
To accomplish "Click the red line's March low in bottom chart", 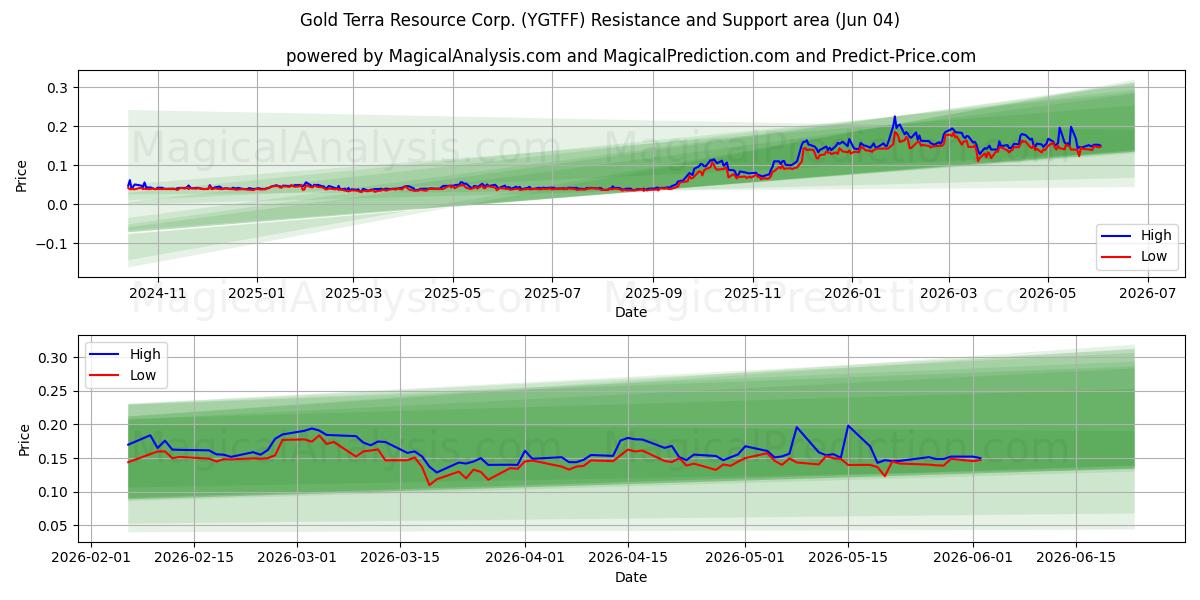I will click(x=430, y=485).
